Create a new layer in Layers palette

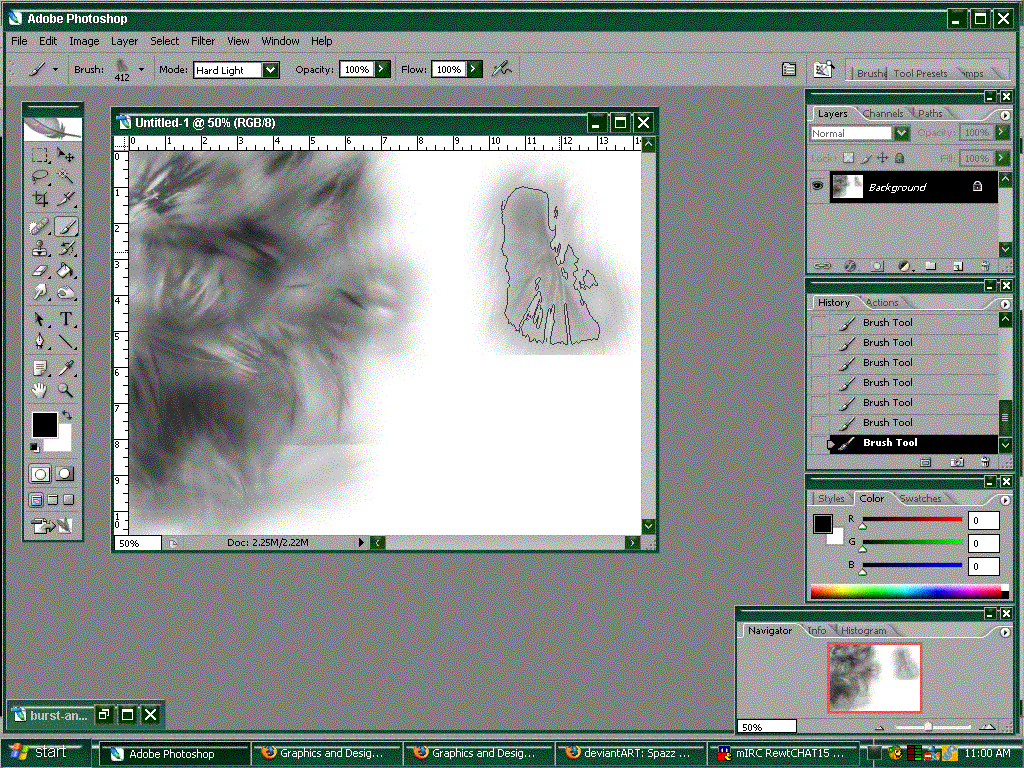(x=957, y=266)
